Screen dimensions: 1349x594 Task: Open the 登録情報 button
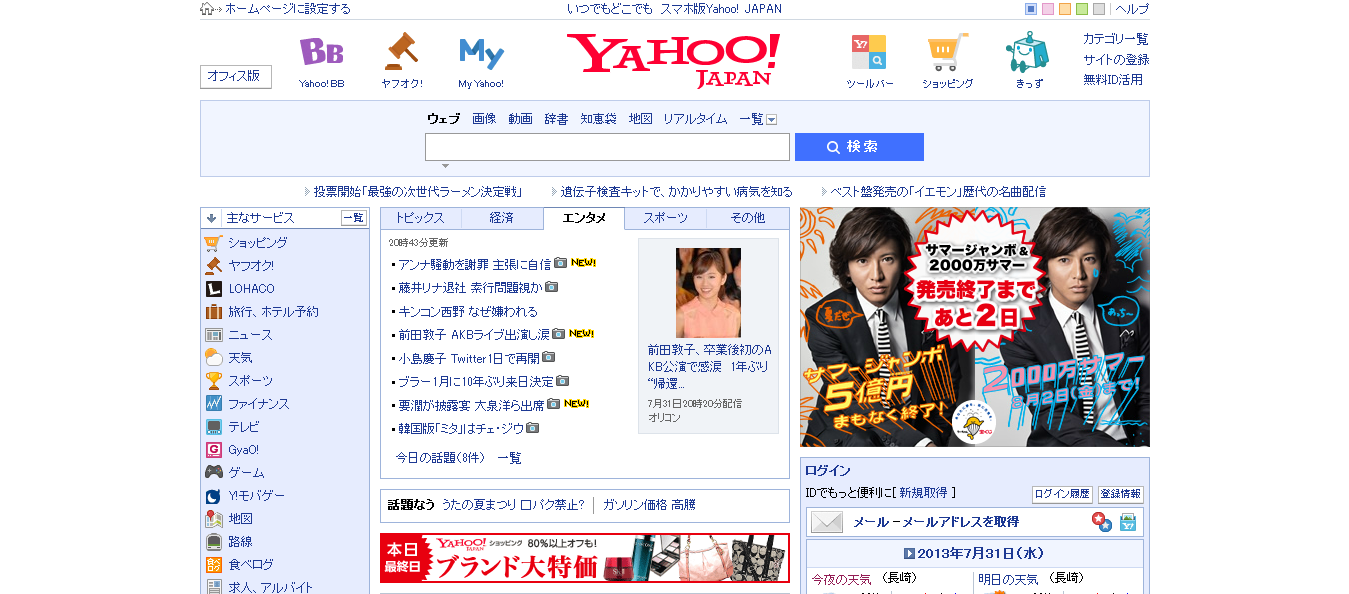(1120, 494)
